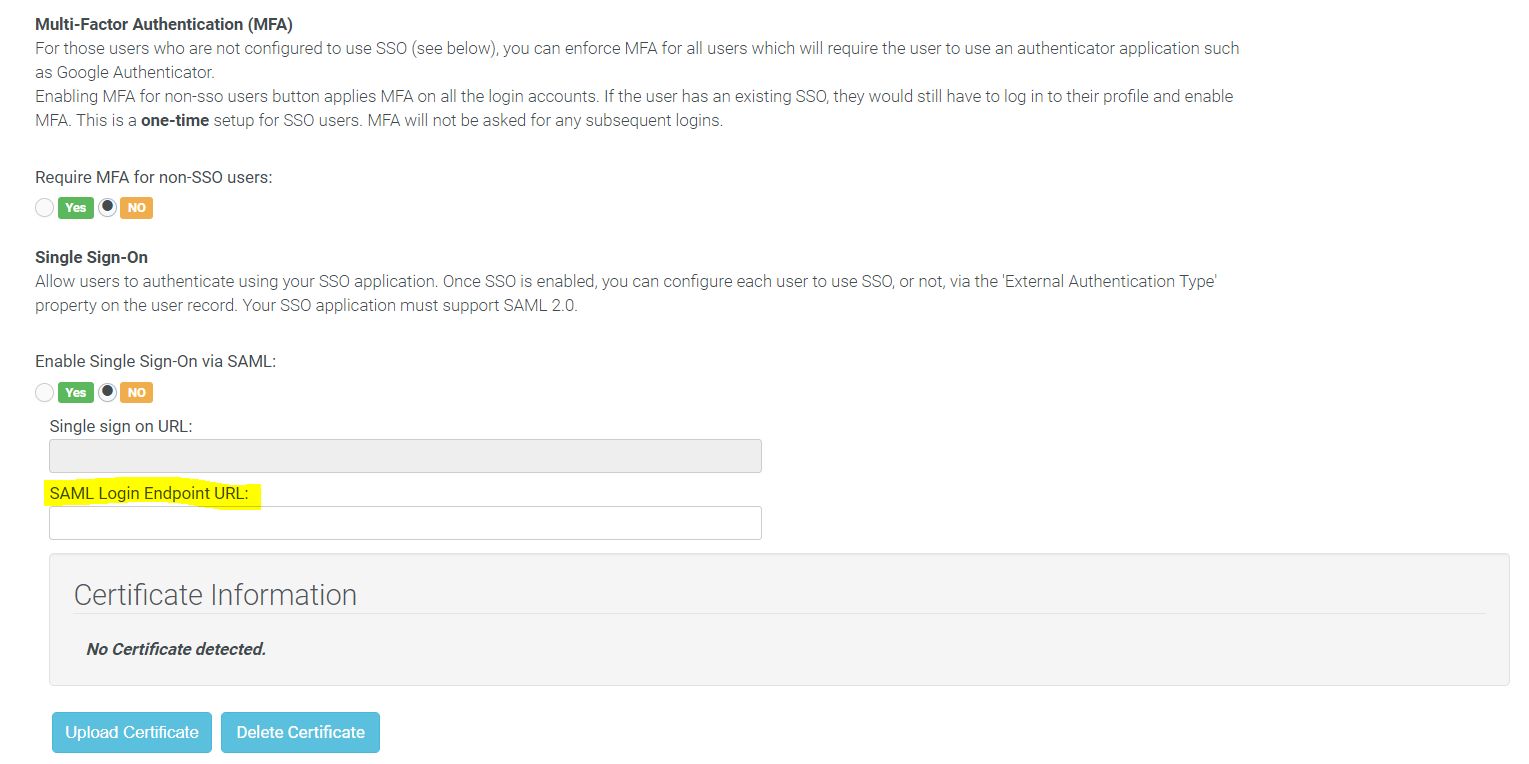Click green Yes badge under Enable SAML

coord(75,392)
